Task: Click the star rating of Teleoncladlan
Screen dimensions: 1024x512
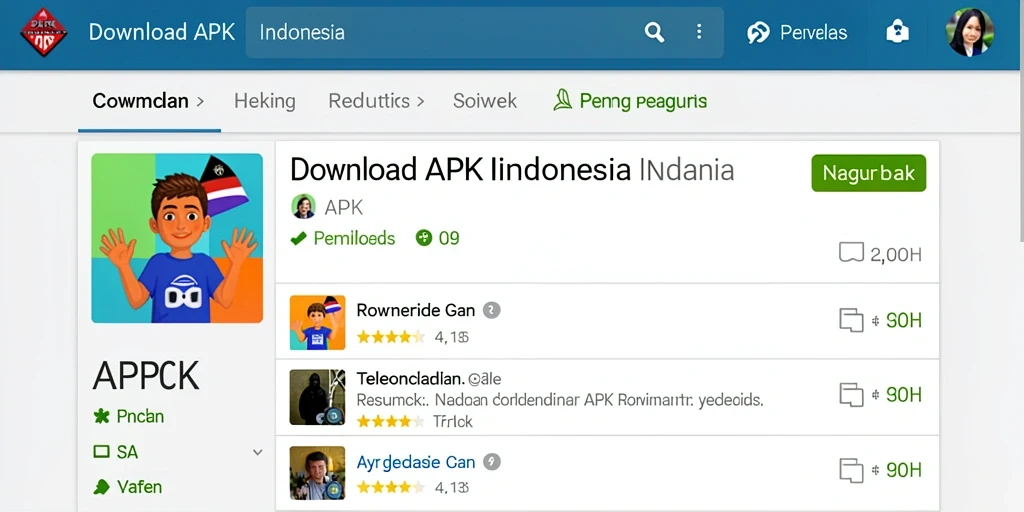Action: [392, 421]
